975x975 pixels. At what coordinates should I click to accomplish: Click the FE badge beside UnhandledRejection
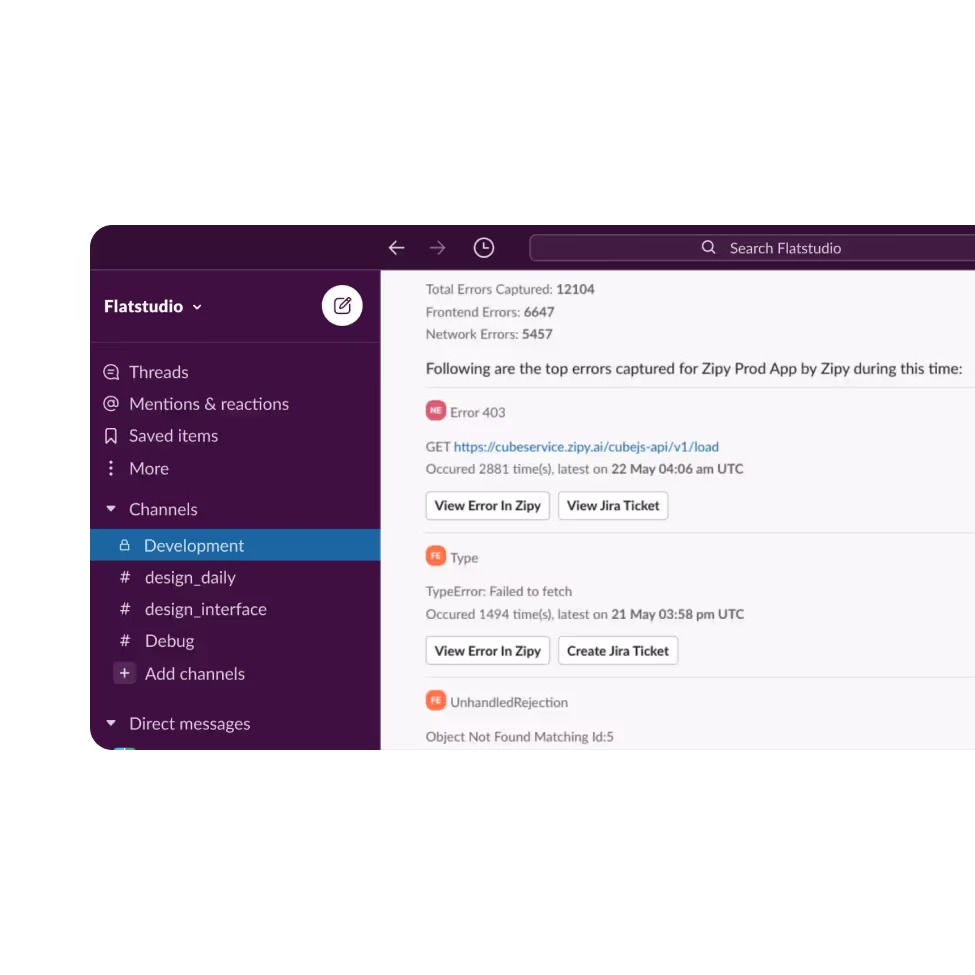tap(435, 701)
